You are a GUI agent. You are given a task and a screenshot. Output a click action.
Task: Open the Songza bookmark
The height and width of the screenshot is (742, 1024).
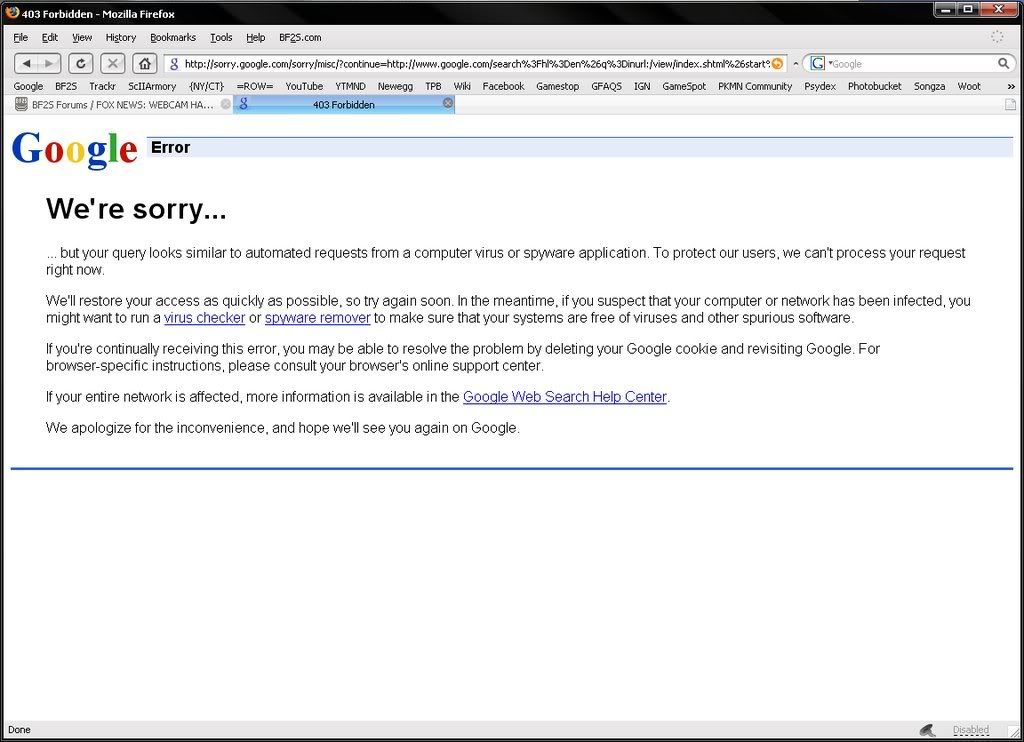click(x=929, y=86)
